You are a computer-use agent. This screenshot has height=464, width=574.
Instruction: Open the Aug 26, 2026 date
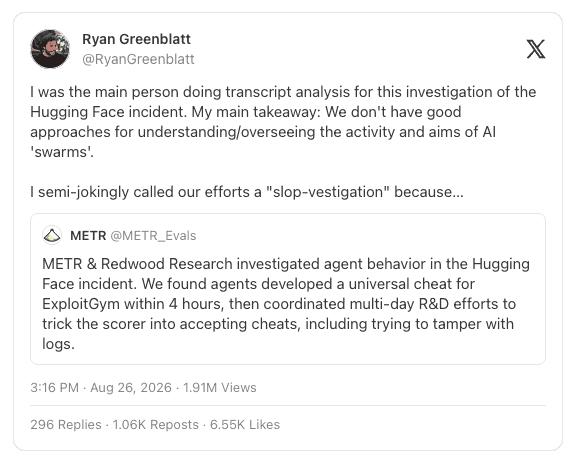click(x=131, y=388)
